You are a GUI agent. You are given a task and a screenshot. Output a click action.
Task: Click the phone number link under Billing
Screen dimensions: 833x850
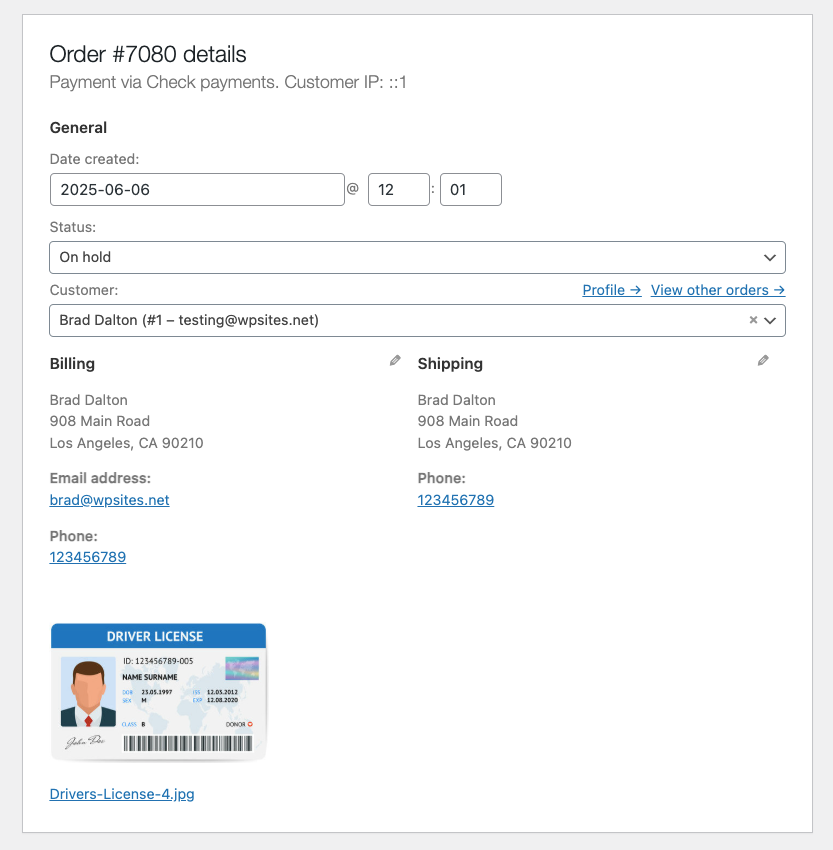click(x=87, y=557)
